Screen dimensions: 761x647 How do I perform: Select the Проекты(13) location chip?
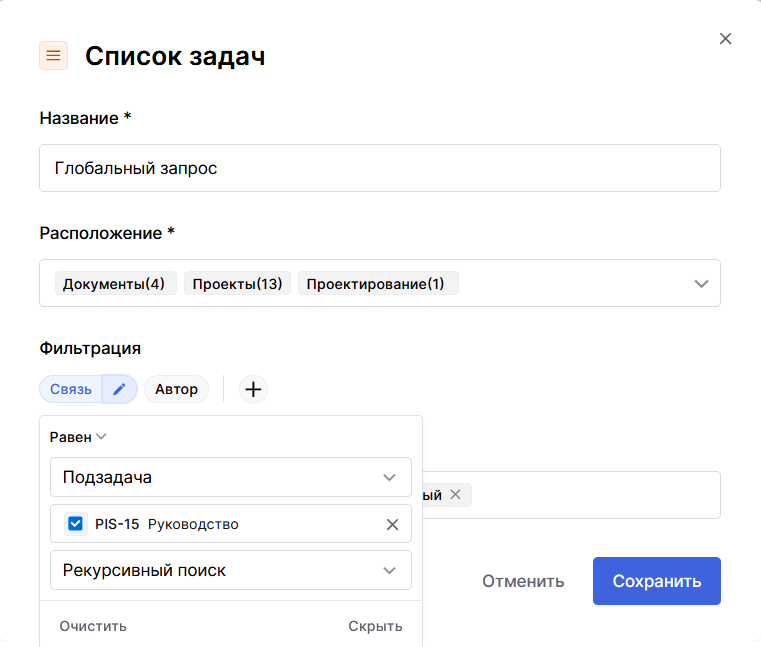[237, 284]
